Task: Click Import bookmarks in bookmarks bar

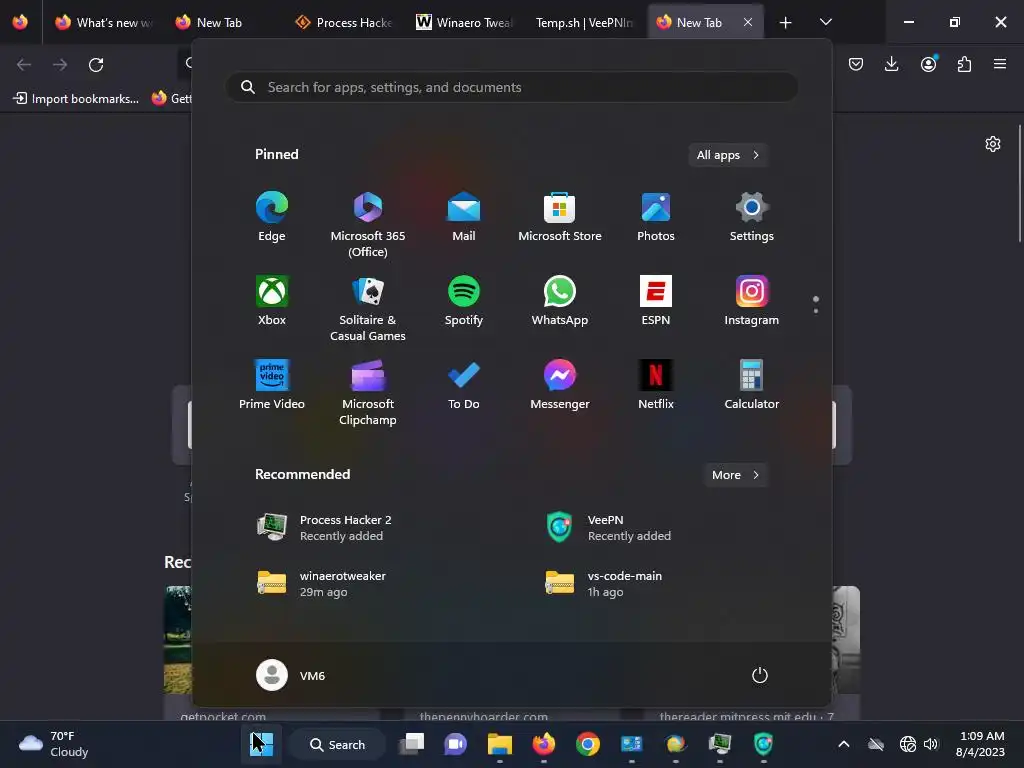Action: tap(76, 99)
